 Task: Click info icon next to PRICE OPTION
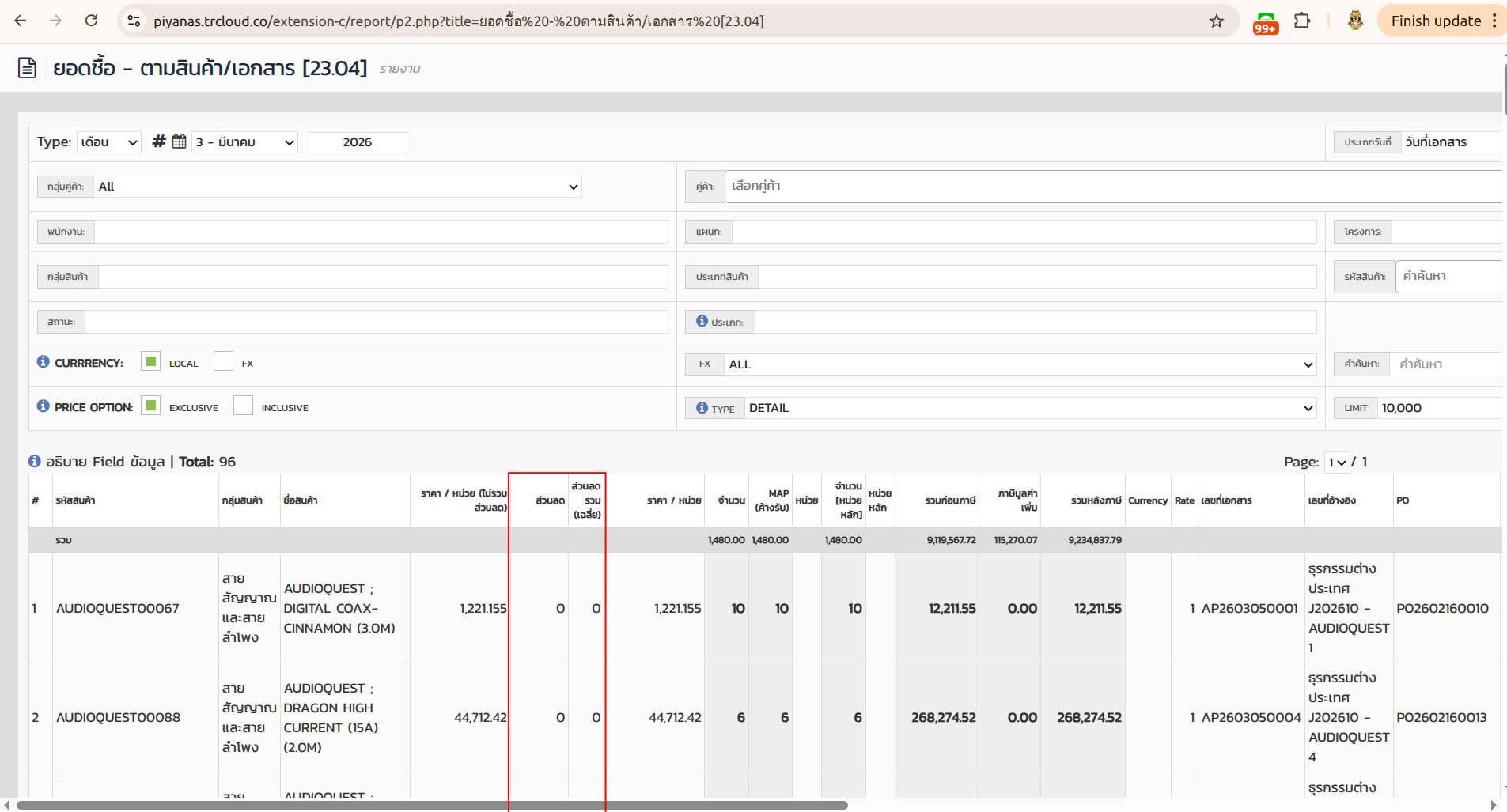pyautogui.click(x=43, y=406)
